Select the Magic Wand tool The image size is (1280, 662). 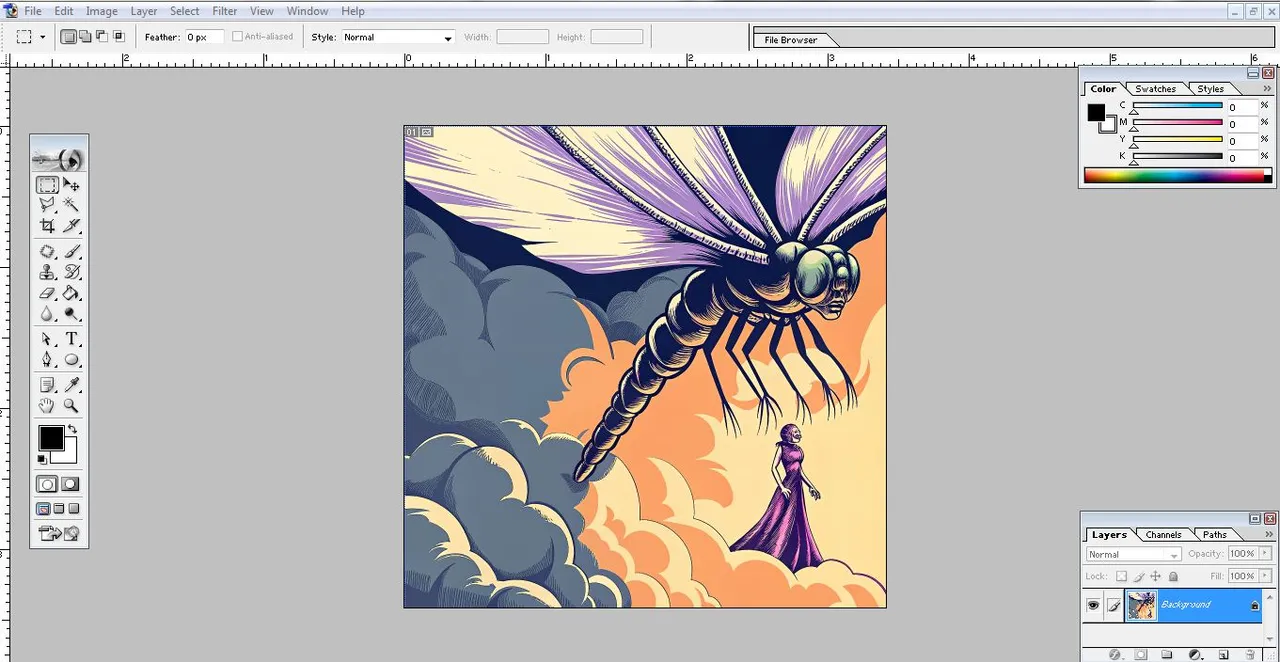click(x=71, y=205)
